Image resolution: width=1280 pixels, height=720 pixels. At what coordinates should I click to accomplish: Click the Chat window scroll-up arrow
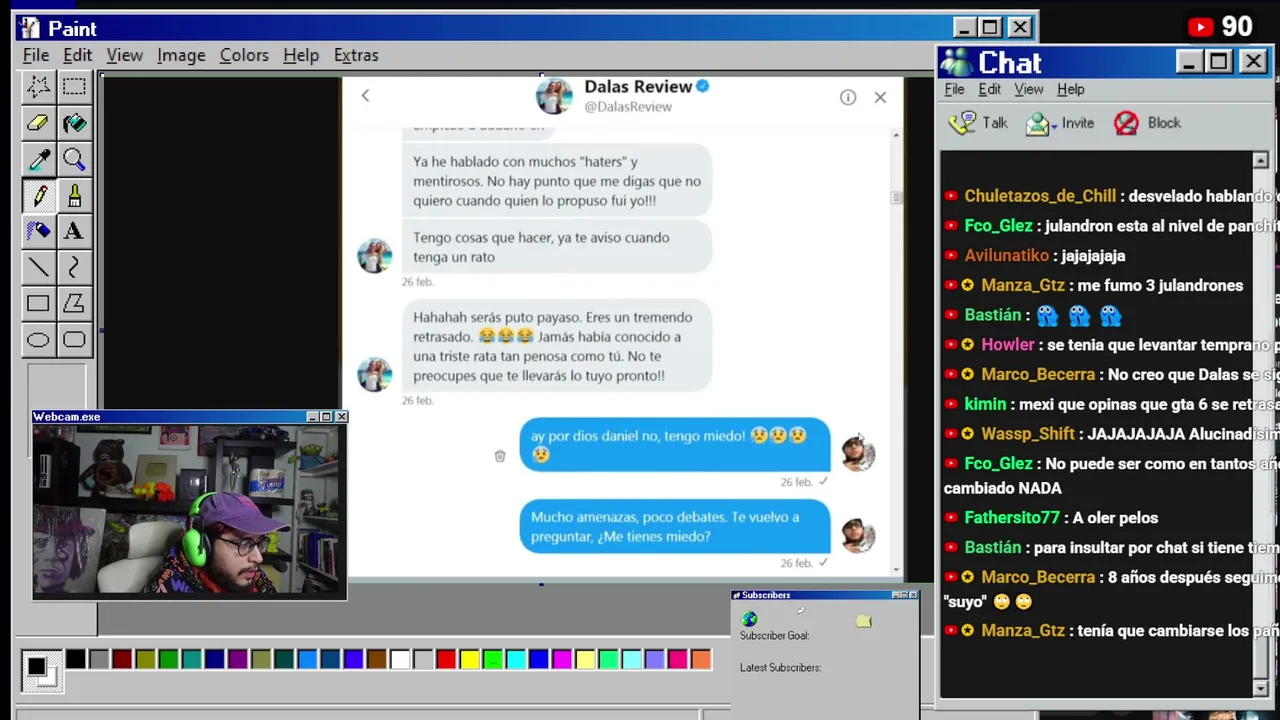click(1260, 161)
